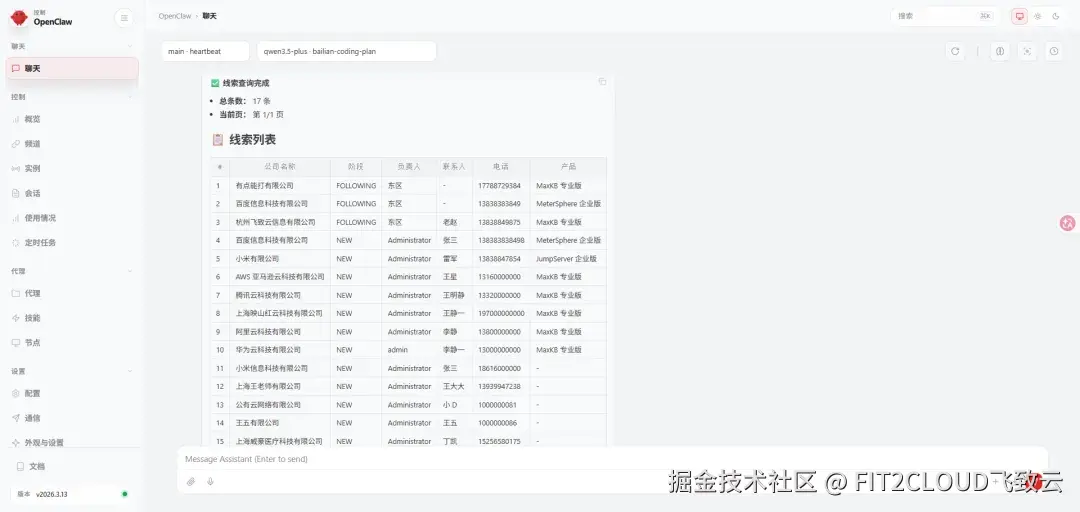Click the 公司名称 column header
The height and width of the screenshot is (512, 1080).
point(280,167)
